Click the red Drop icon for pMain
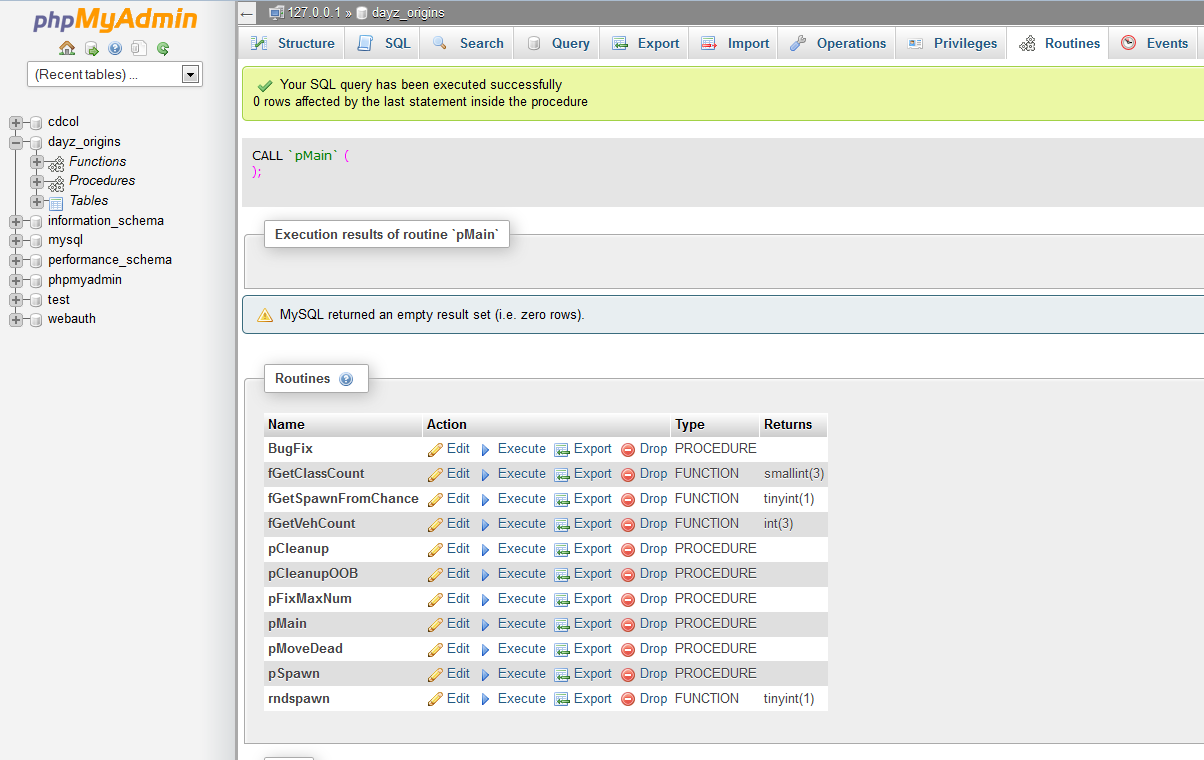Viewport: 1204px width, 760px height. pos(628,625)
